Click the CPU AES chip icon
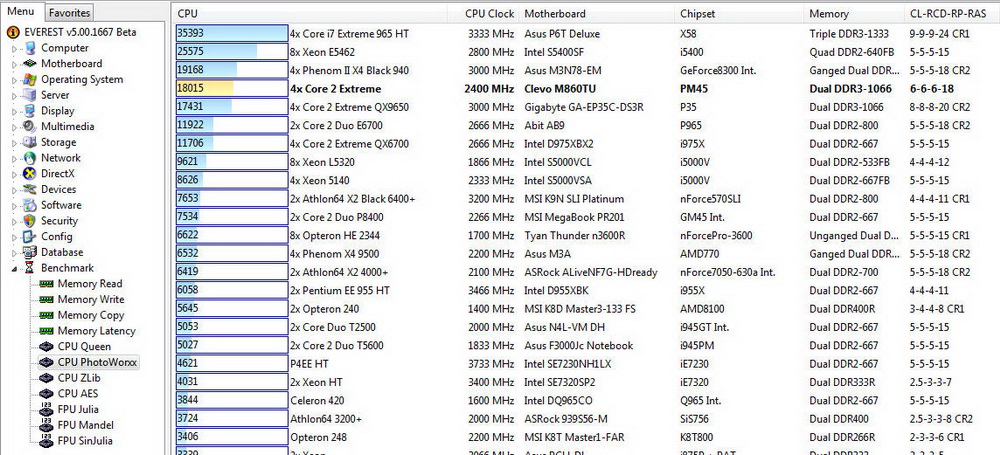 click(46, 394)
